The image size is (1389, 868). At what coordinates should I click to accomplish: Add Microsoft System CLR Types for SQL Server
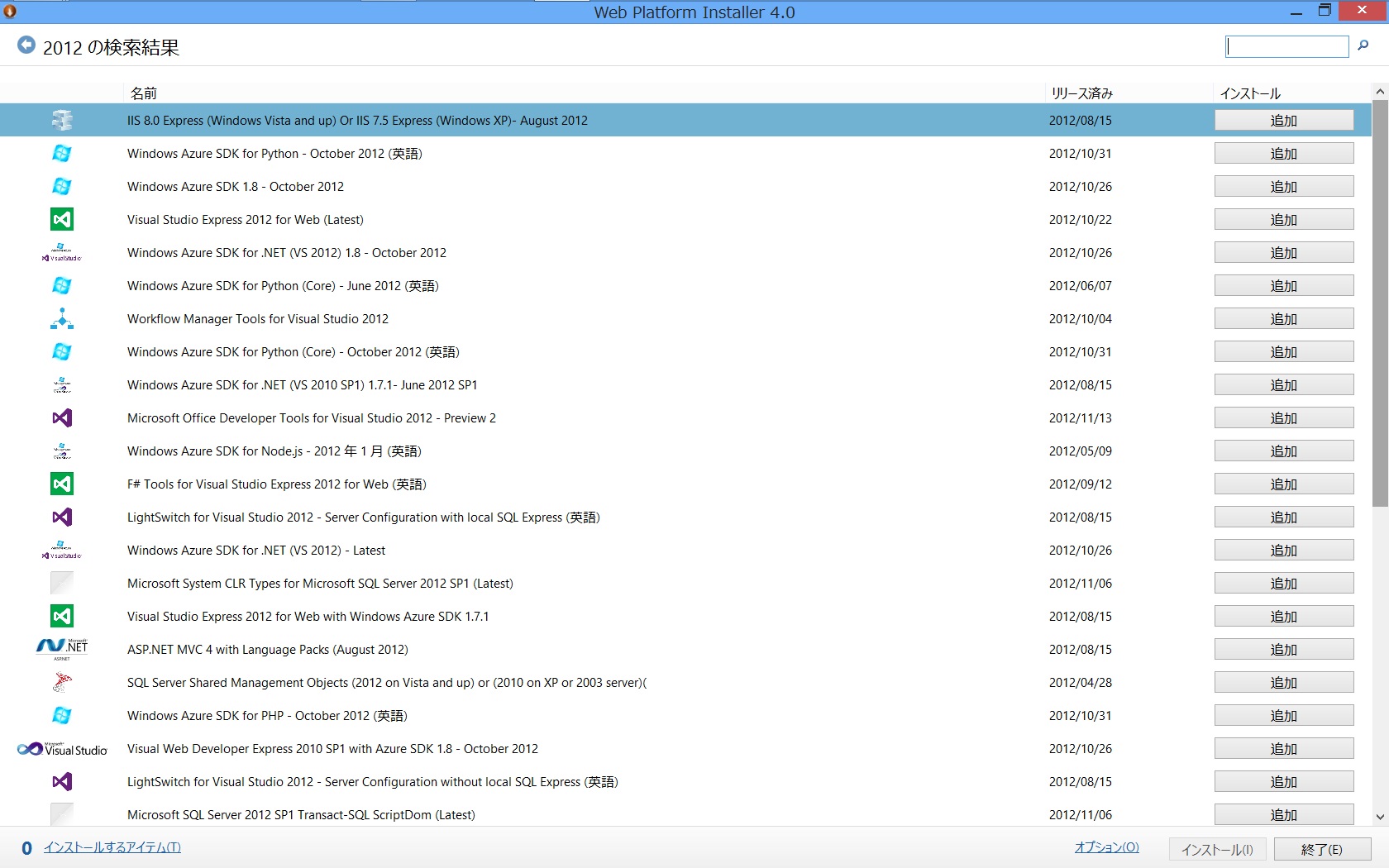(1284, 584)
